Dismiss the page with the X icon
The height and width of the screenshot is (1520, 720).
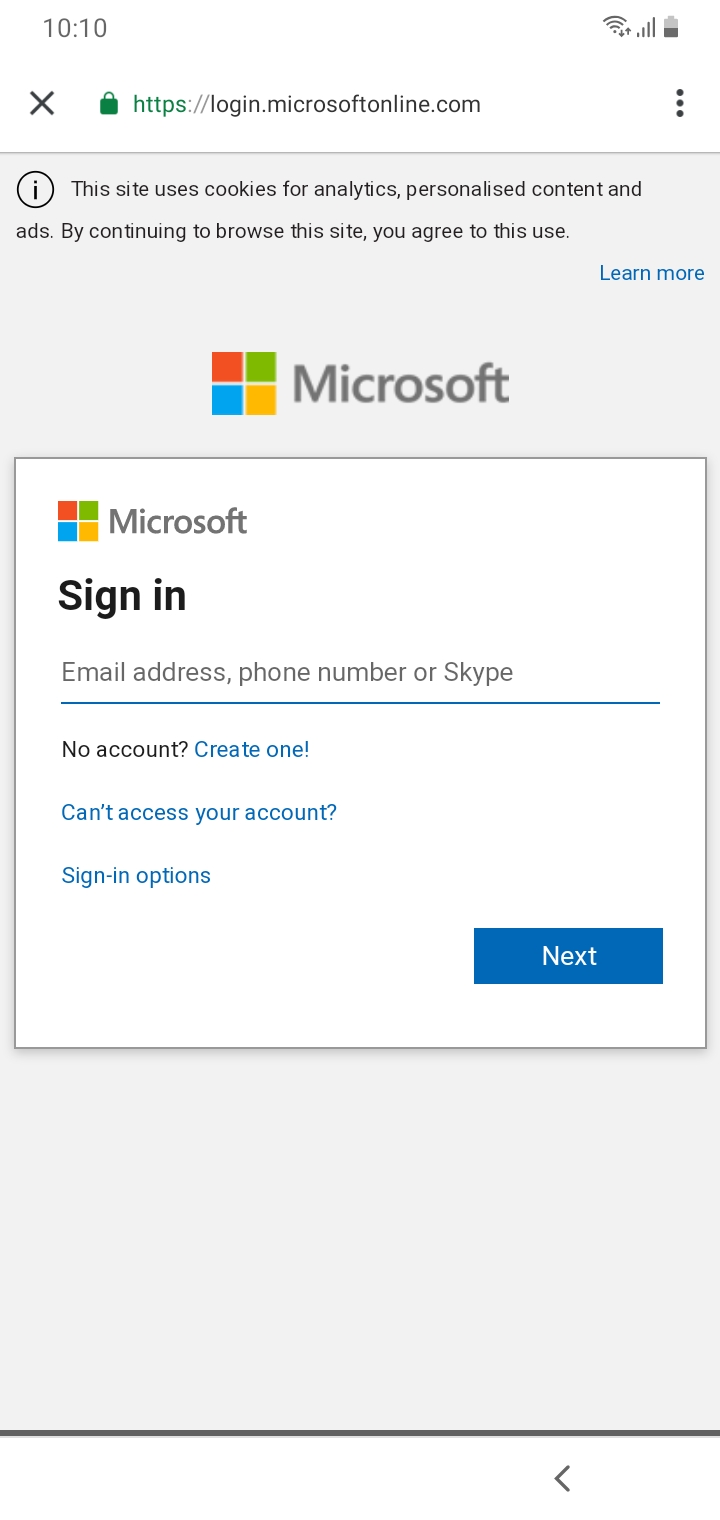click(42, 103)
